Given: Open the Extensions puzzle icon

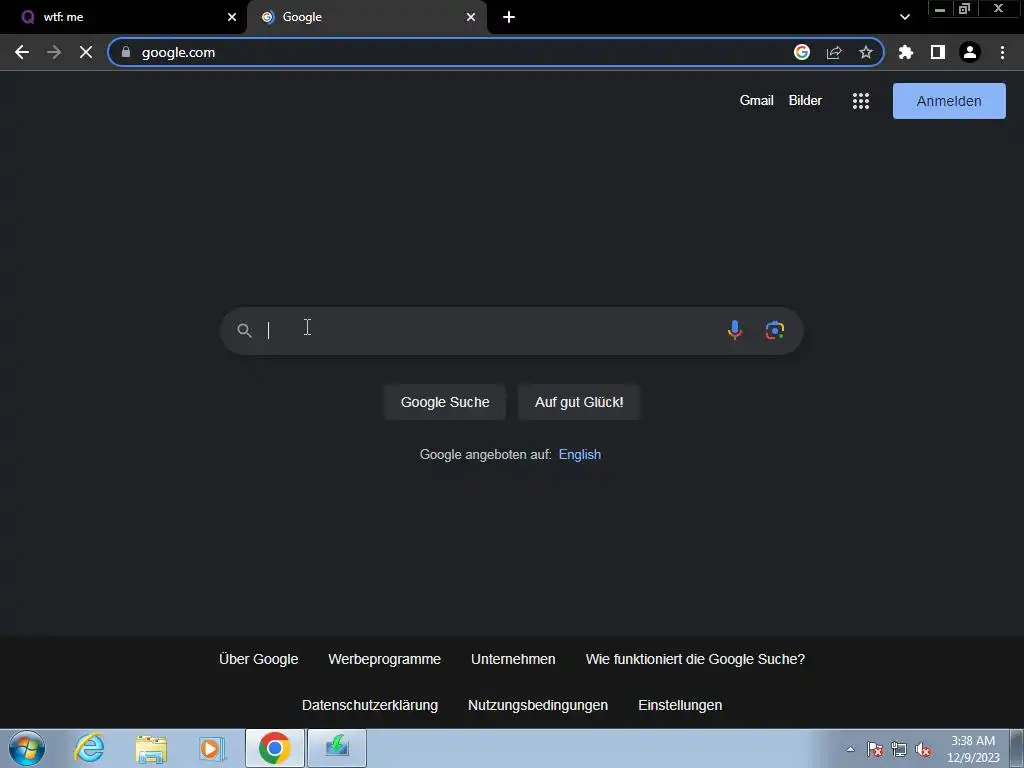Looking at the screenshot, I should [x=906, y=52].
